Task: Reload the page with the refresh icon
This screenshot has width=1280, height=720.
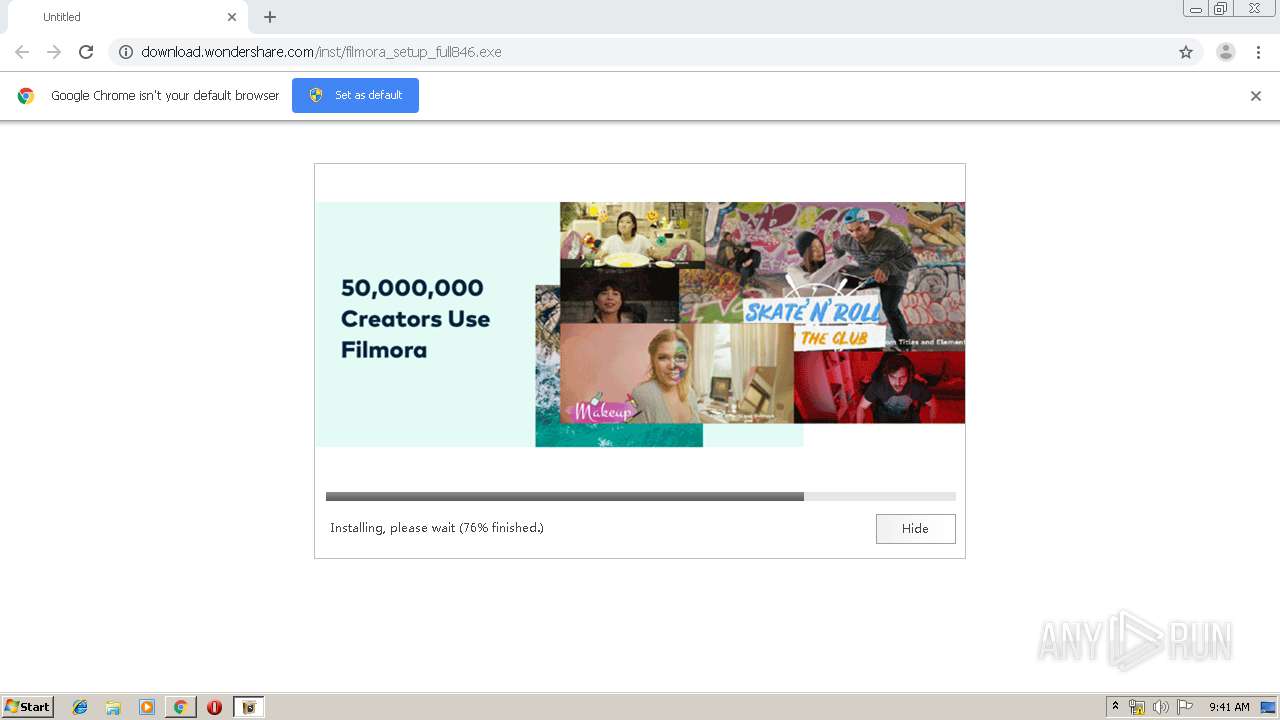Action: click(86, 52)
